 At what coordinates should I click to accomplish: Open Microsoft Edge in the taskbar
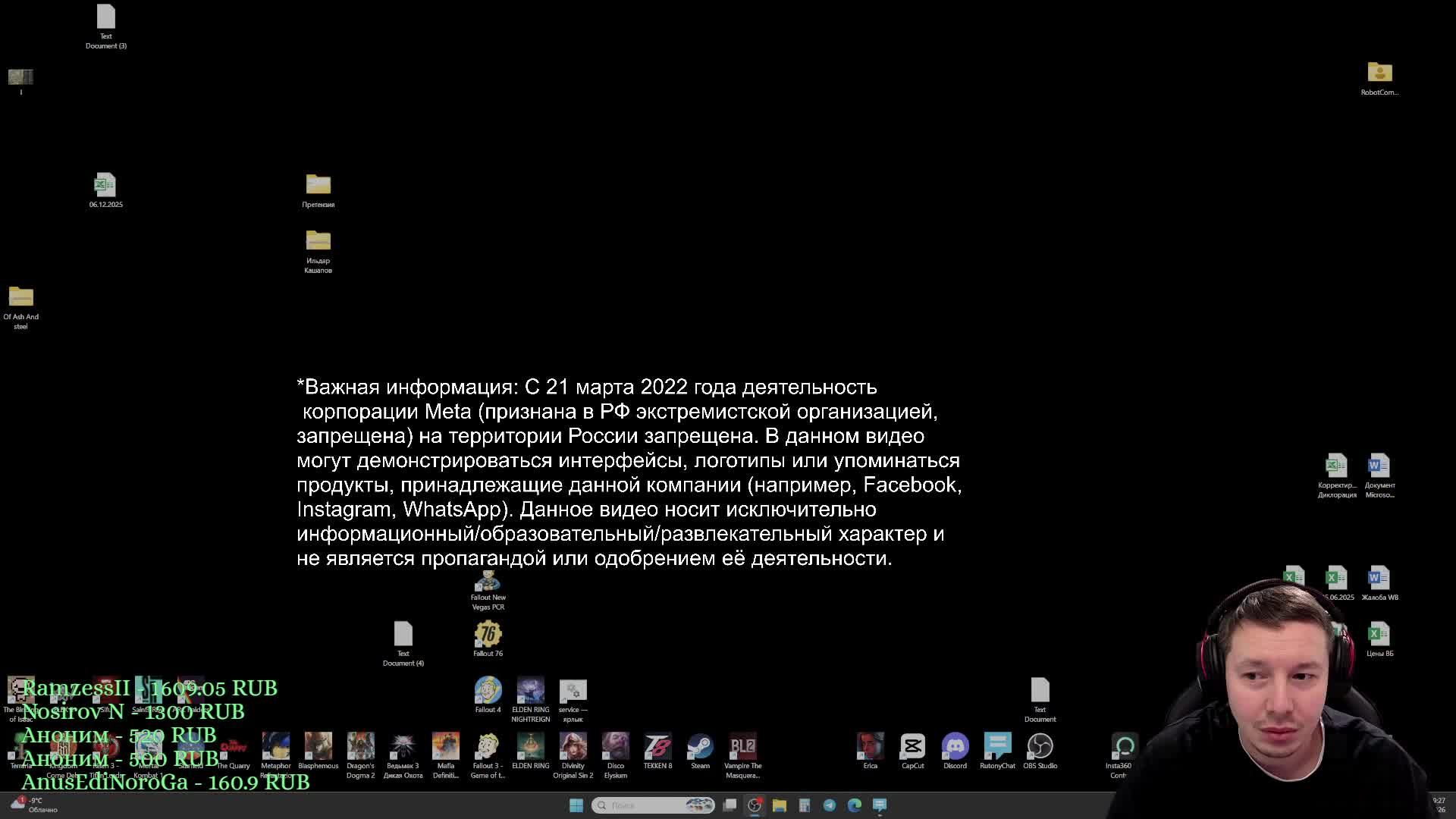pos(855,805)
